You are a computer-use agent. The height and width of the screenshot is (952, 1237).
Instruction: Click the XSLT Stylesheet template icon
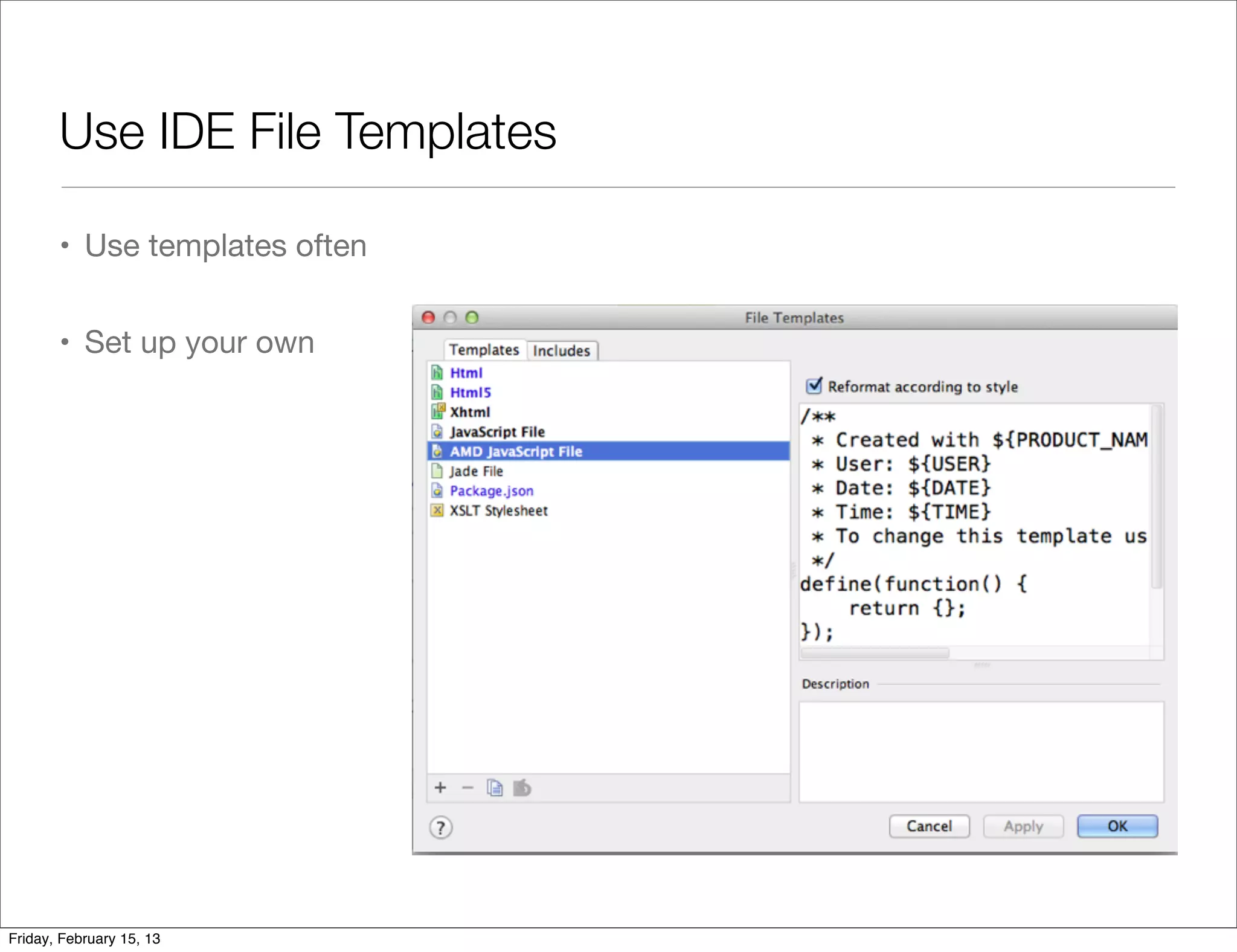(437, 510)
